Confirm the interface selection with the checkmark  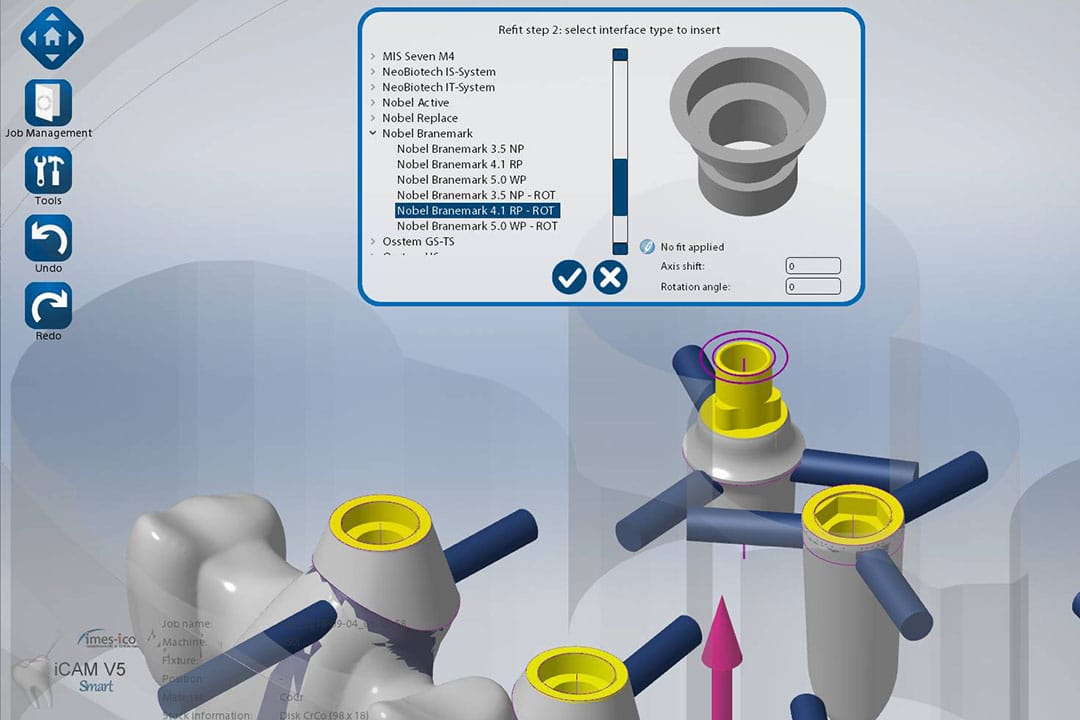tap(569, 278)
